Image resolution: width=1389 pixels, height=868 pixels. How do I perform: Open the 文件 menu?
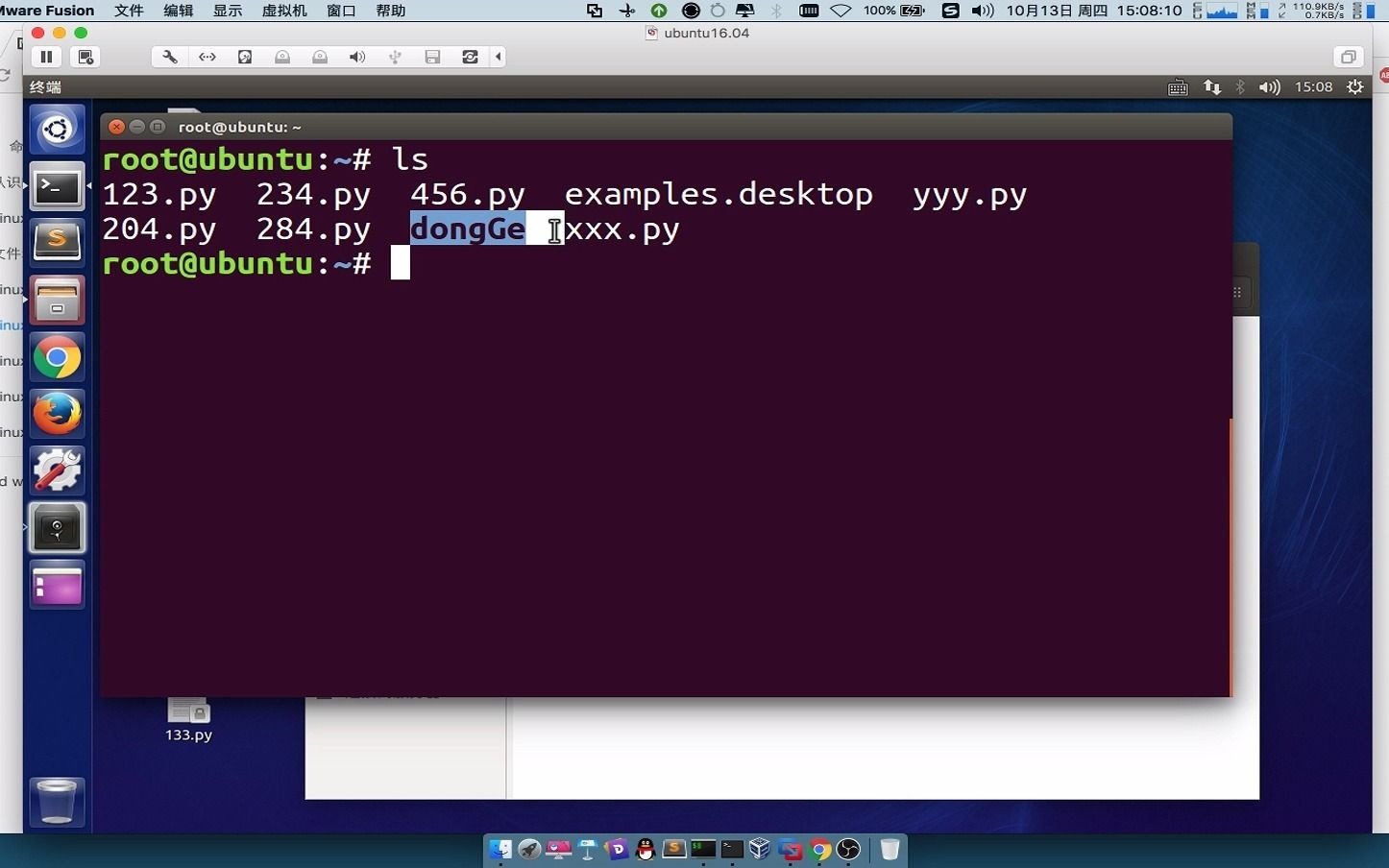tap(129, 11)
